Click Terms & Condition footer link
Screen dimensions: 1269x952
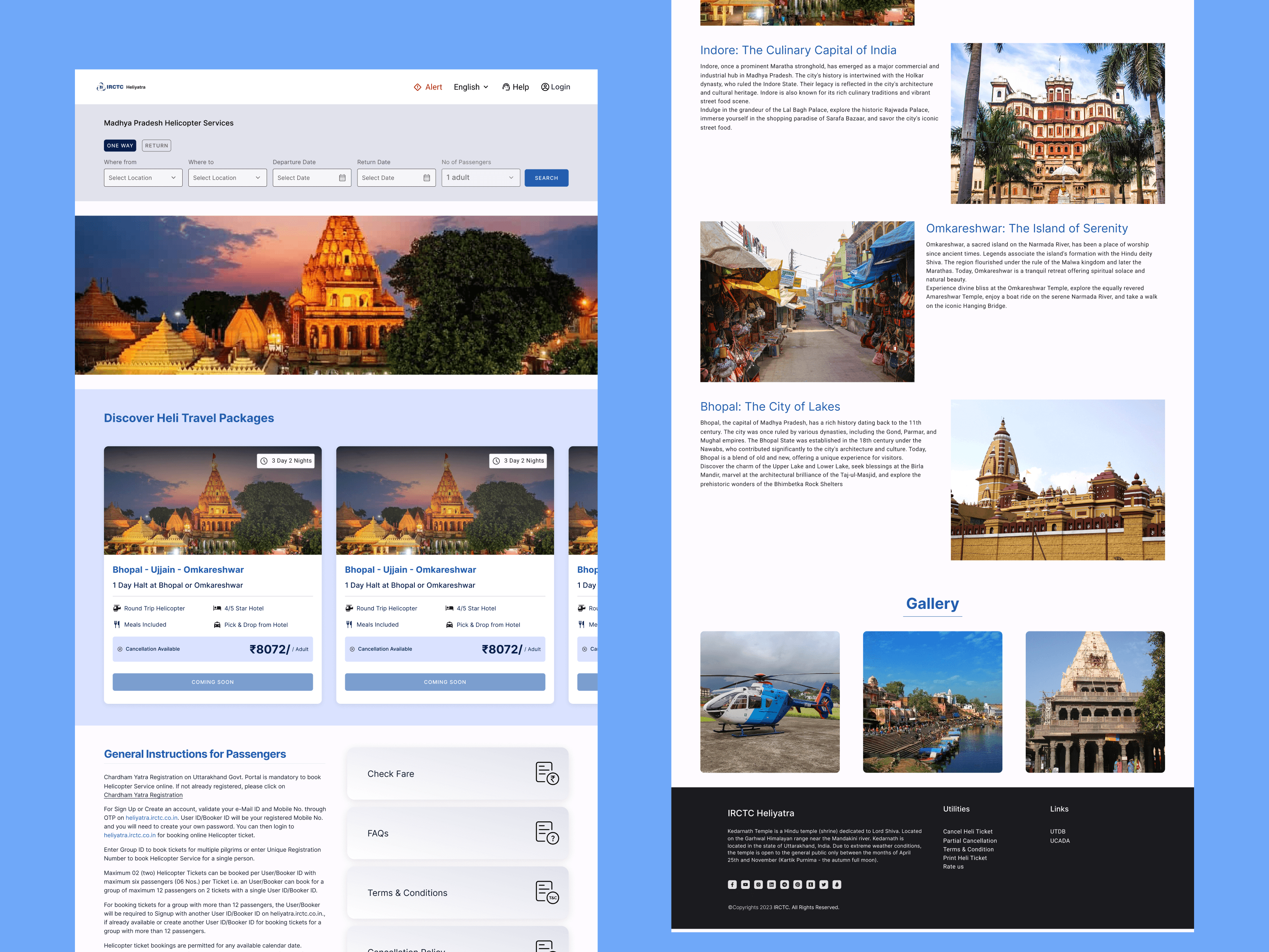(x=968, y=849)
